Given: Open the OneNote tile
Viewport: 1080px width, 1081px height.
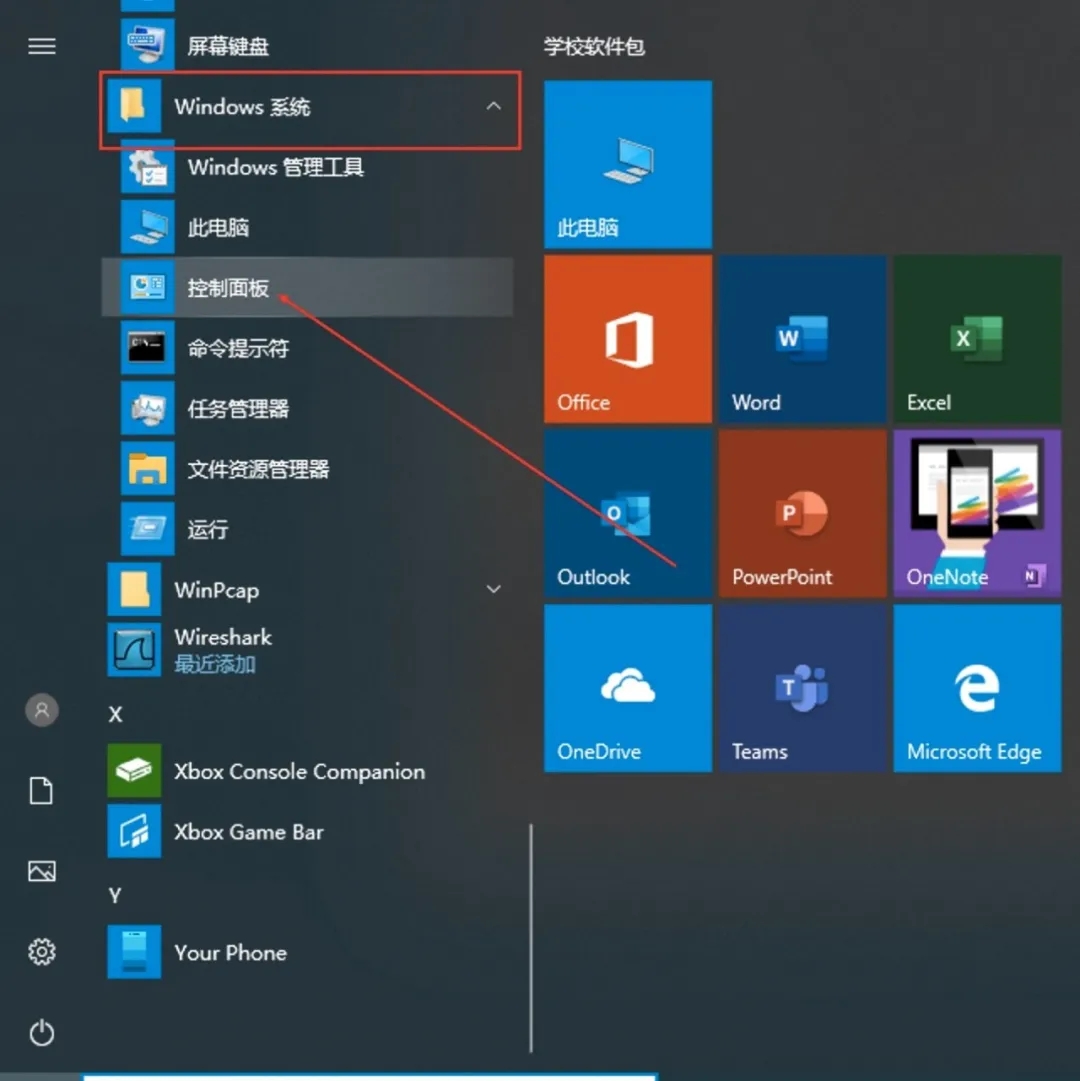Looking at the screenshot, I should [x=976, y=513].
